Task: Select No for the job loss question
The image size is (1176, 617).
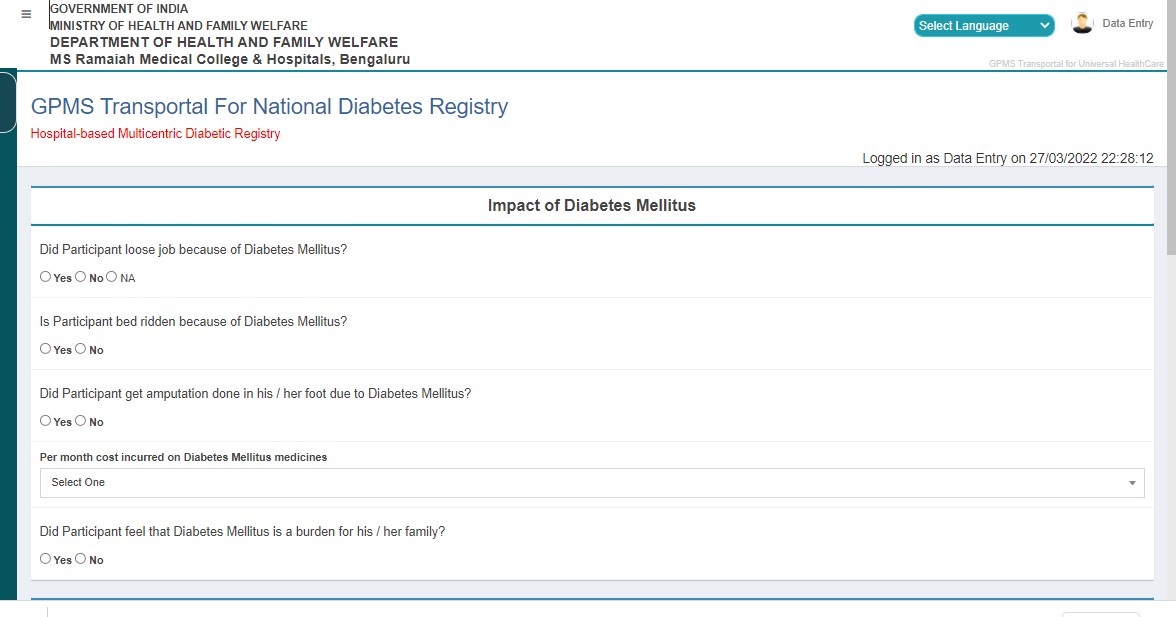Action: pos(81,276)
